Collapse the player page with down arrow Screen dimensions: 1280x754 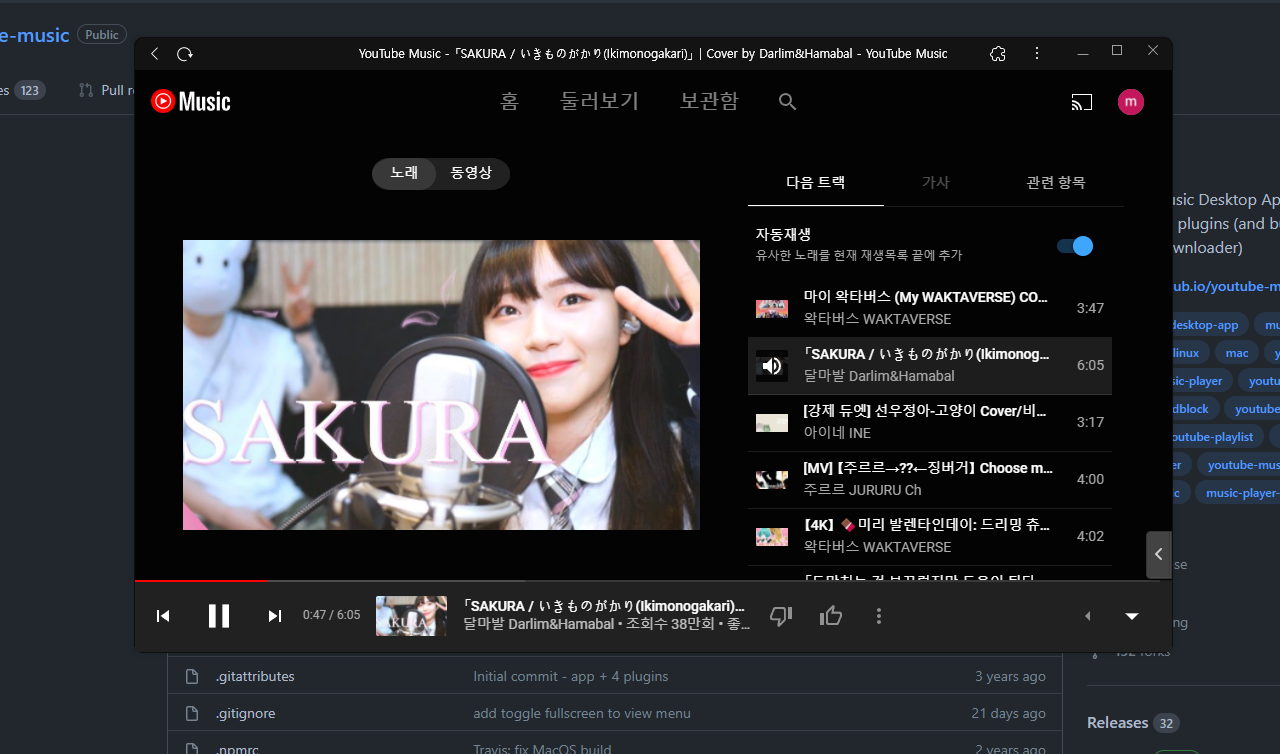(x=1132, y=616)
